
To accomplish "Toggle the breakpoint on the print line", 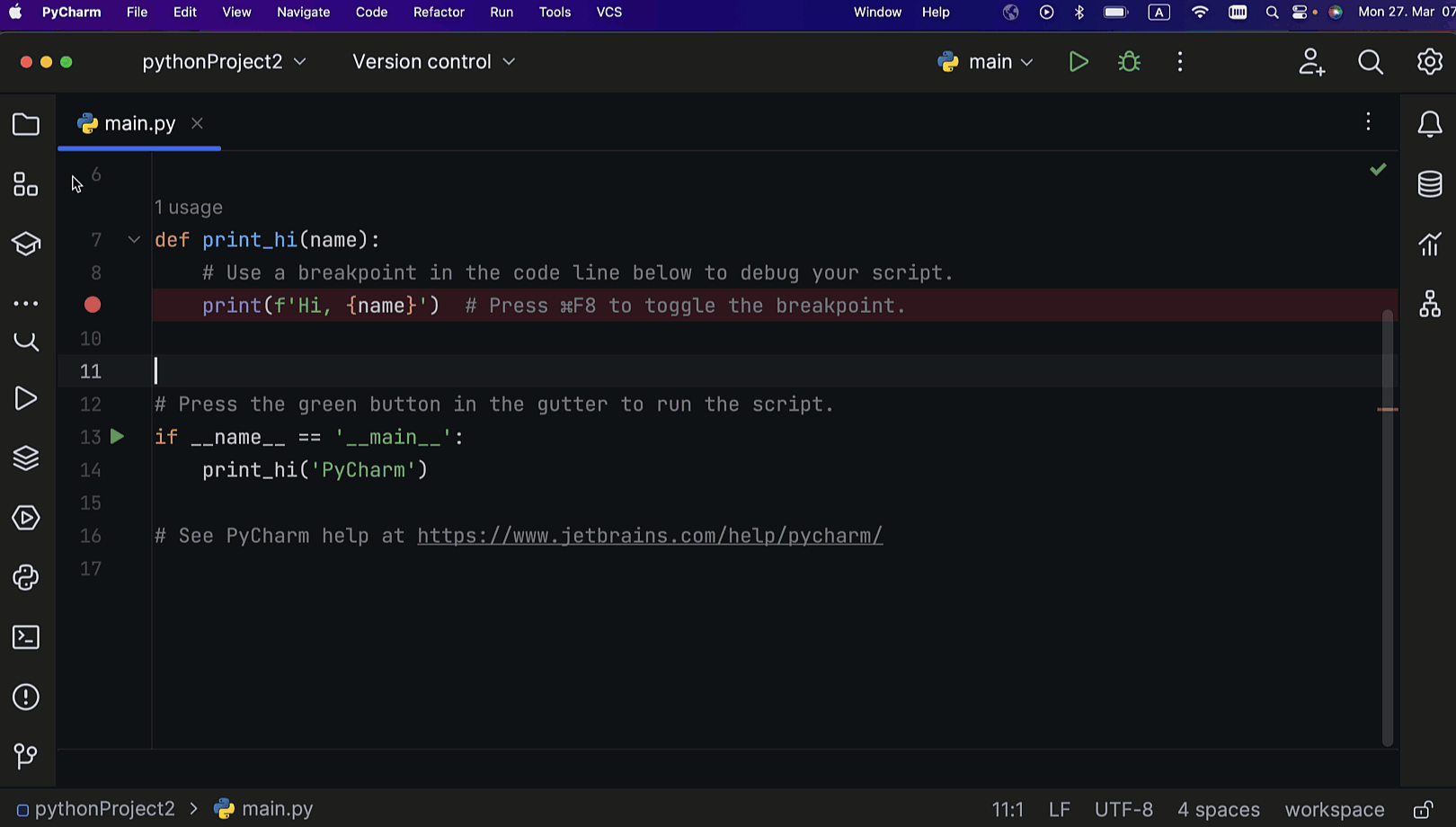I will coord(92,305).
